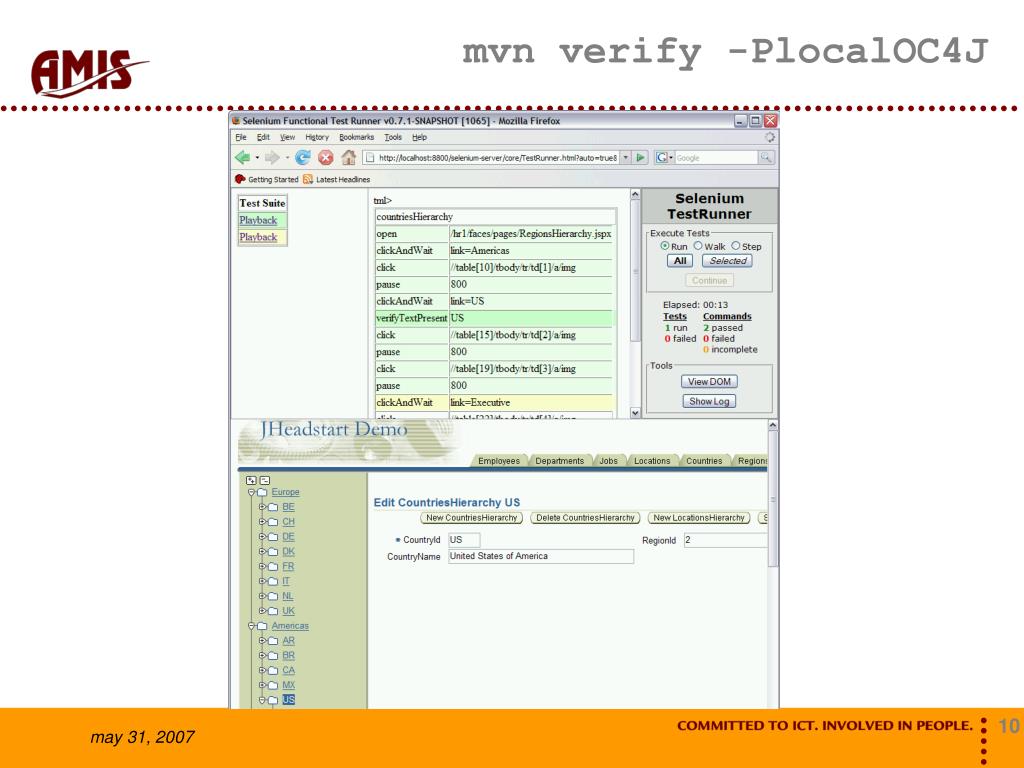
Task: Collapse the Europe tree node
Action: tap(251, 492)
